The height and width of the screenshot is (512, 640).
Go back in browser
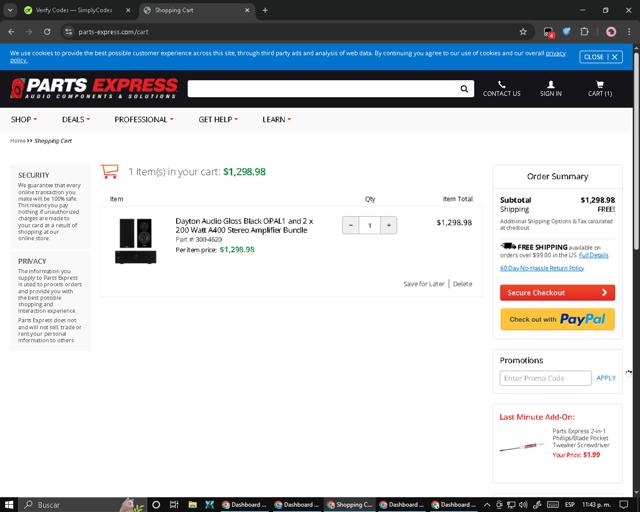[x=11, y=32]
